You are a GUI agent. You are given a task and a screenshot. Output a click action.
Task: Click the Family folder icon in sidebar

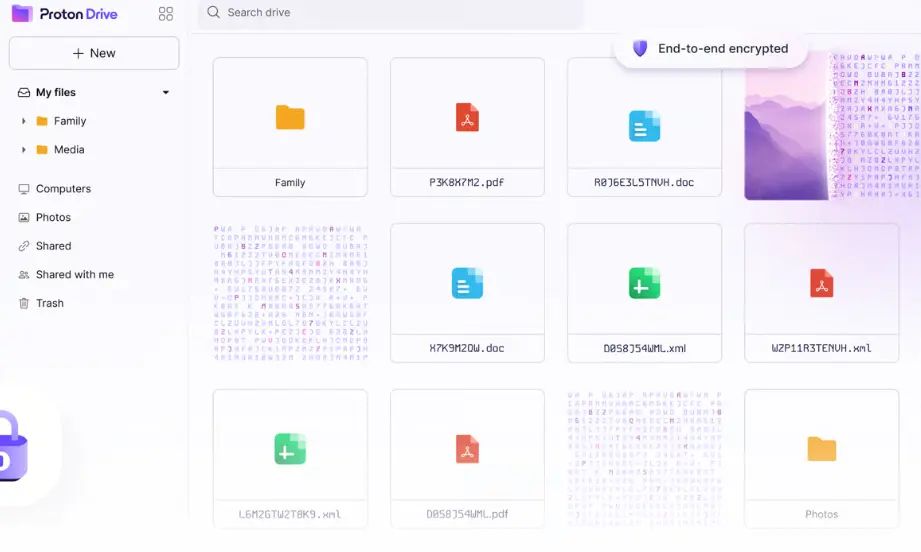pyautogui.click(x=42, y=121)
